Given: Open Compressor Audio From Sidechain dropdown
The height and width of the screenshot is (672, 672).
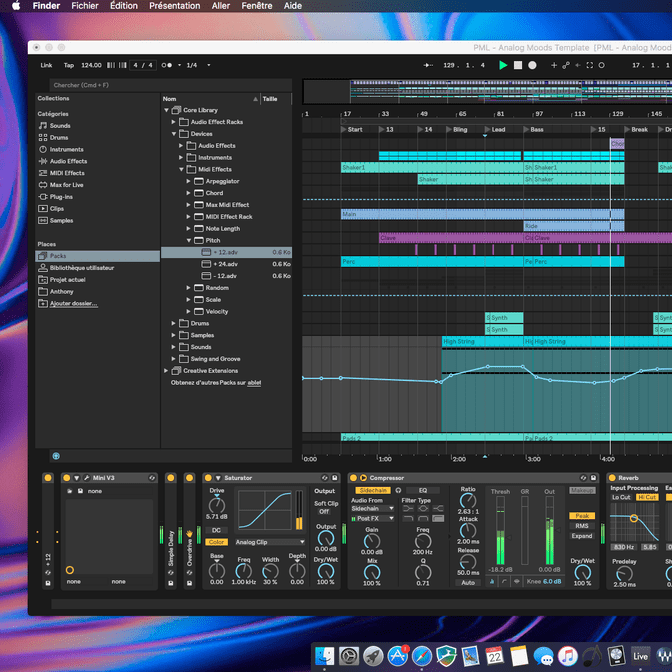Looking at the screenshot, I should click(x=372, y=509).
